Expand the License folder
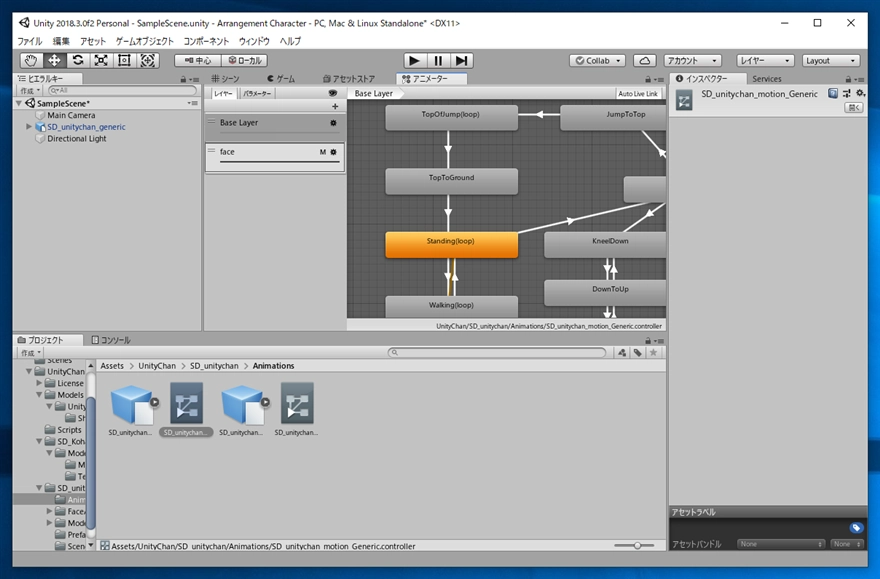The image size is (880, 579). click(39, 383)
